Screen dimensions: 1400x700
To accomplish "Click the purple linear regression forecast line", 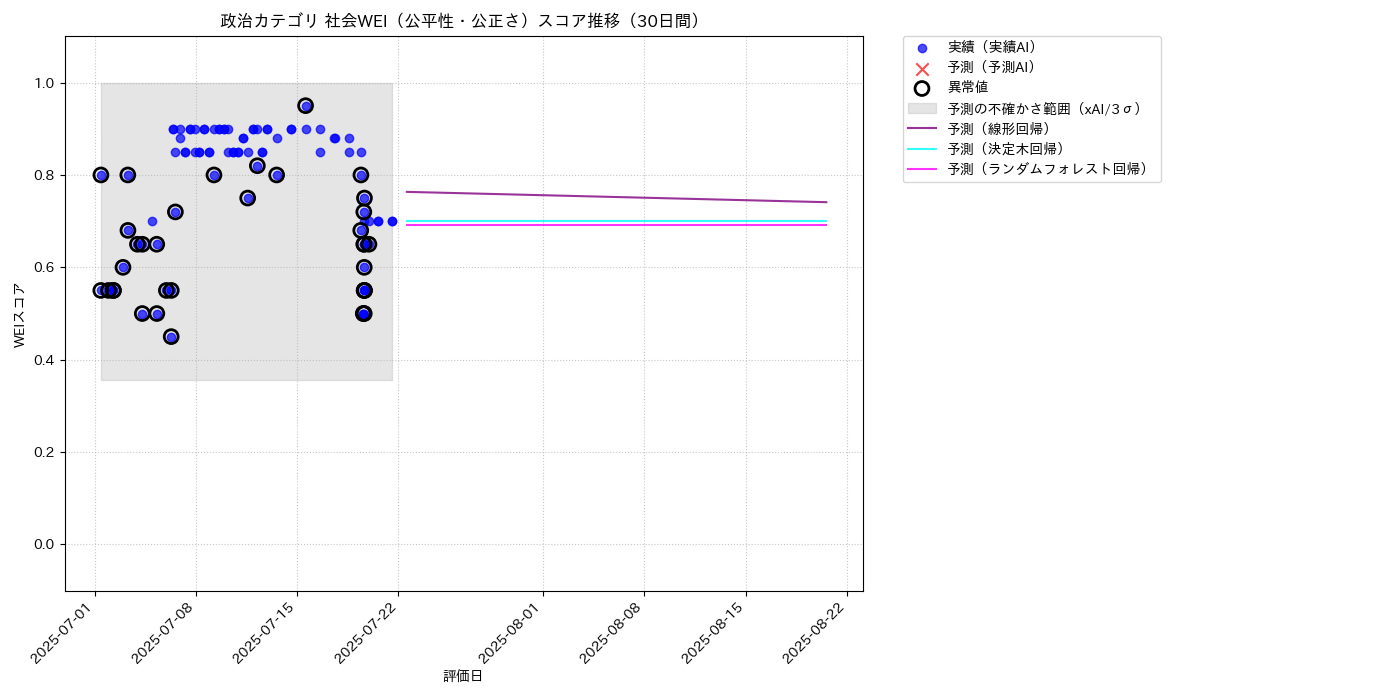I will coord(616,197).
